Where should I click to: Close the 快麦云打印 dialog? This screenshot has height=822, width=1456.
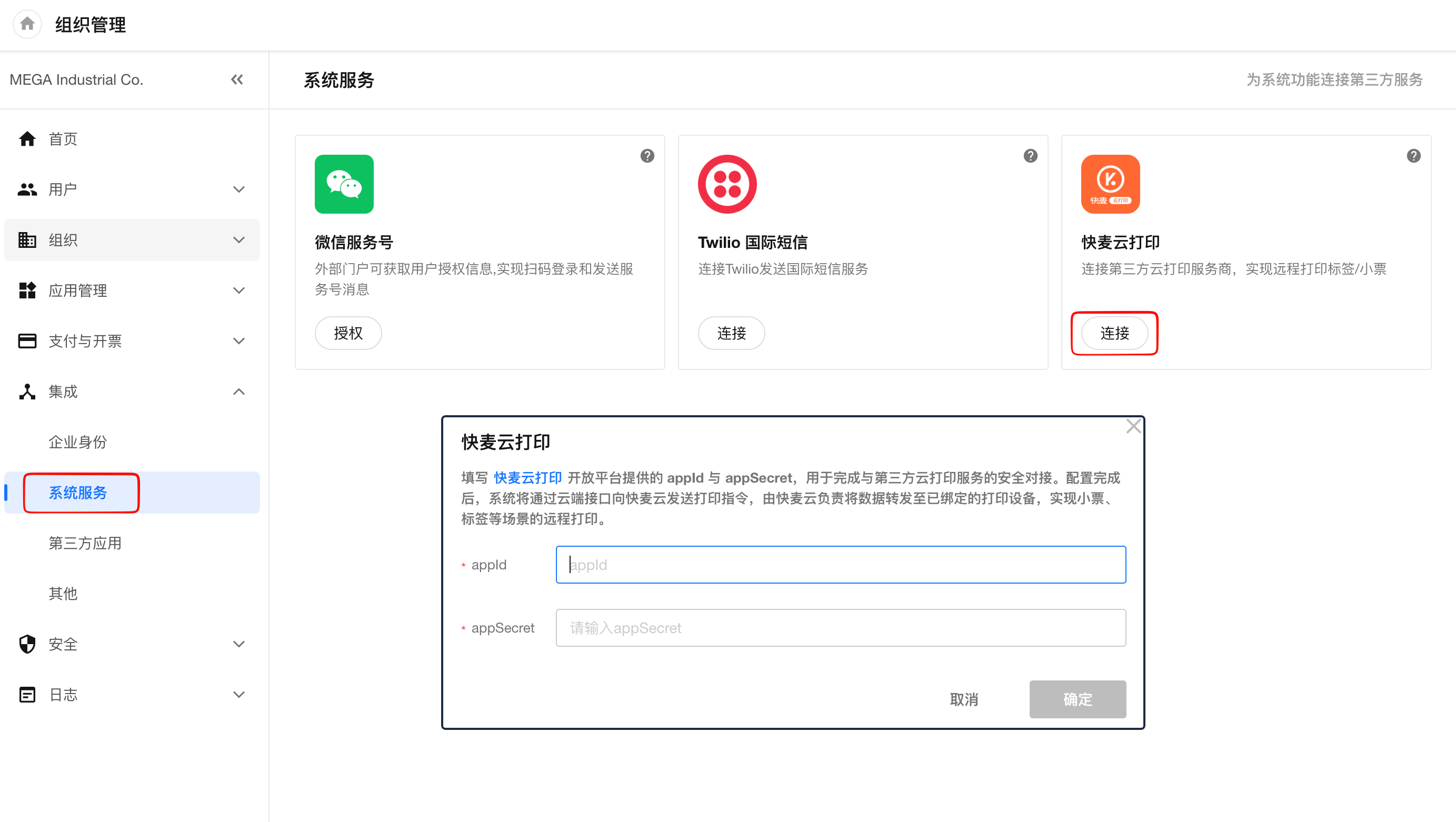pyautogui.click(x=1133, y=426)
